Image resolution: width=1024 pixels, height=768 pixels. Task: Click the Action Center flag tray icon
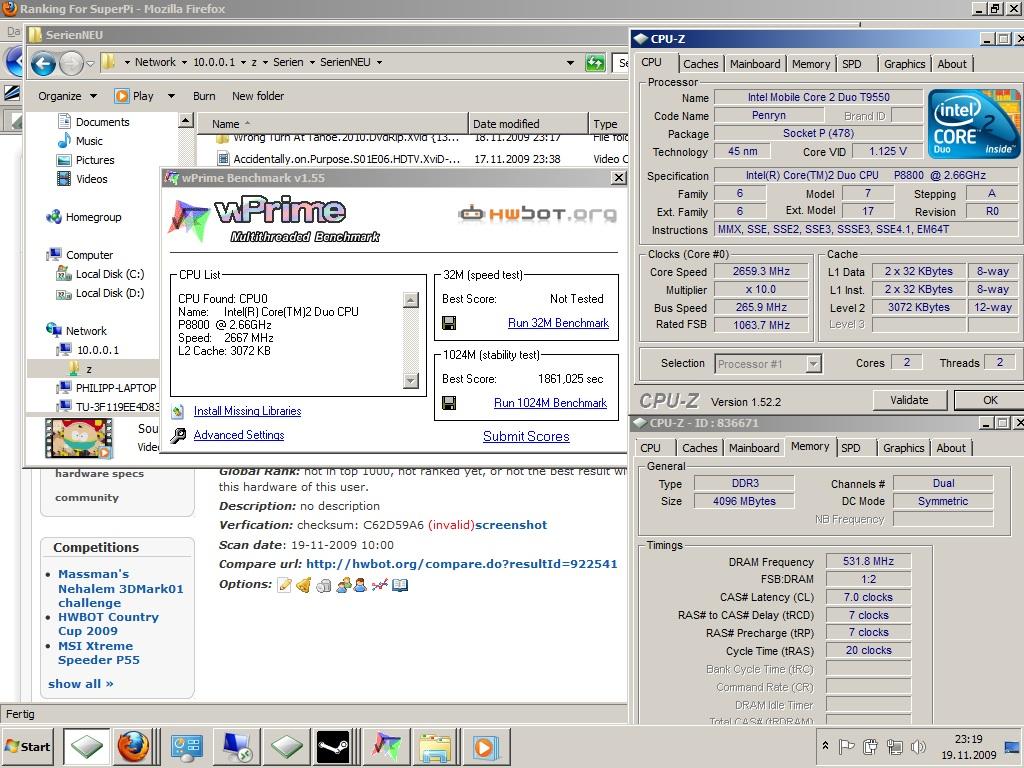point(846,746)
